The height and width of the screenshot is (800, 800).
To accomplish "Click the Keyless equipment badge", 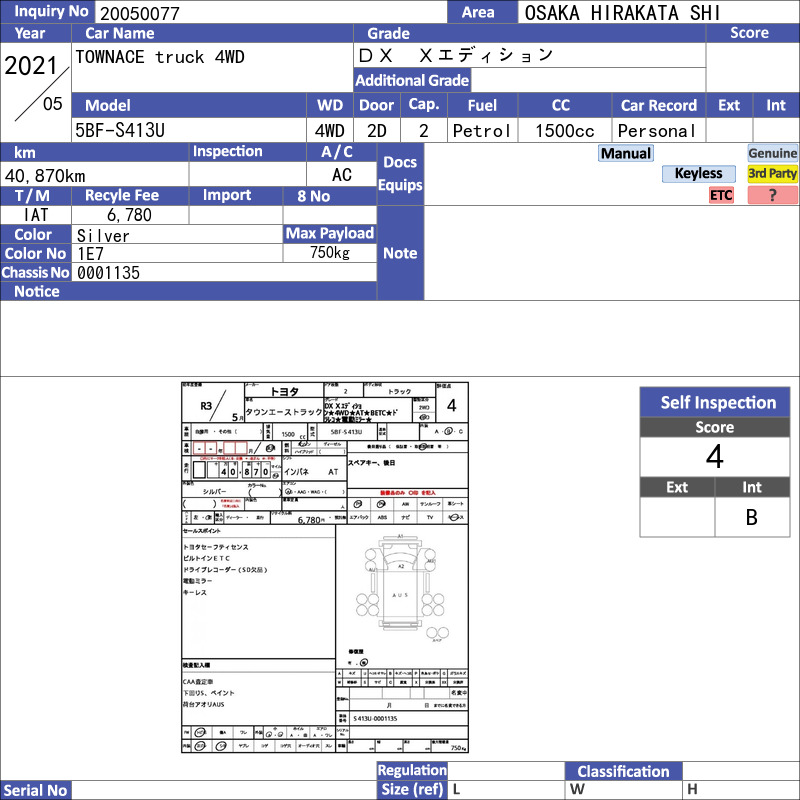I will [x=698, y=173].
